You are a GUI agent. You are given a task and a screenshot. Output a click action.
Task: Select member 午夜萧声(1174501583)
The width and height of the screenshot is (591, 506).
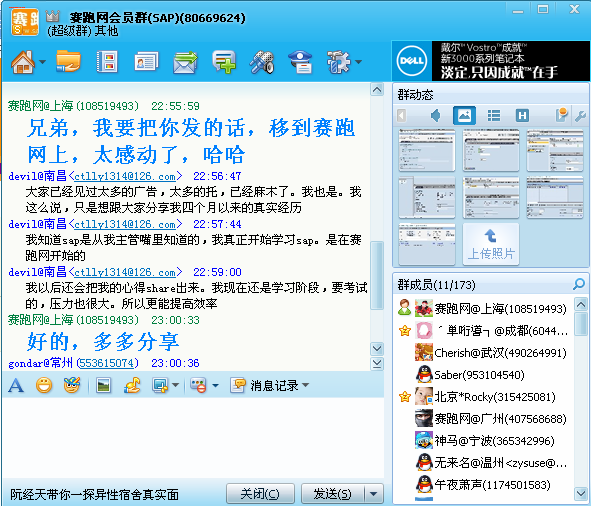485,485
